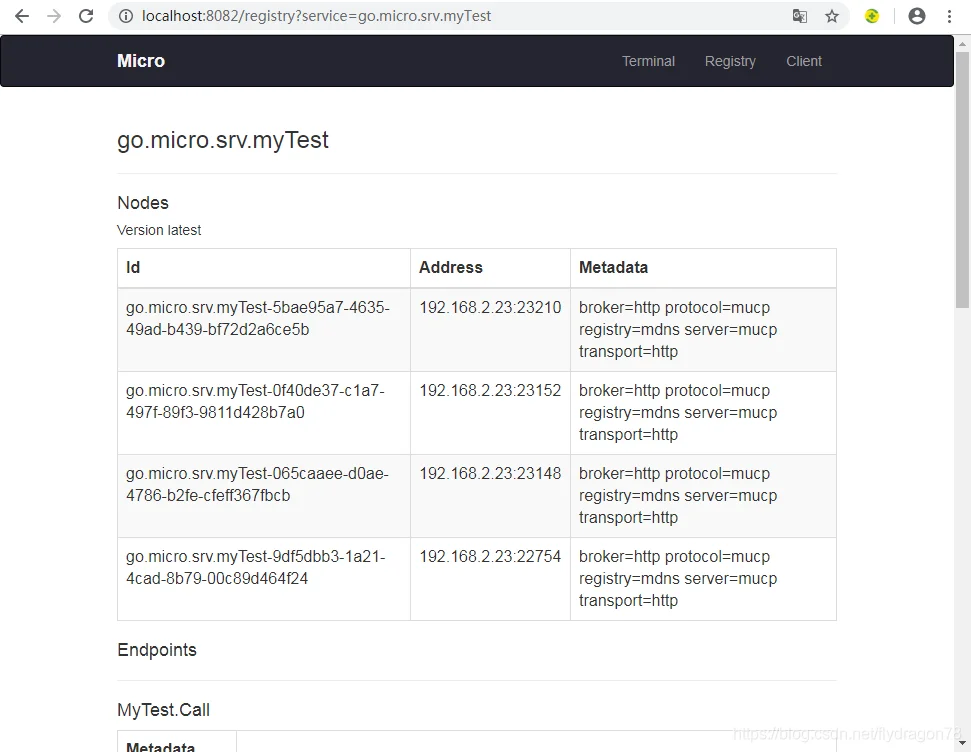The image size is (971, 752).
Task: Open the translate page icon
Action: tap(799, 16)
